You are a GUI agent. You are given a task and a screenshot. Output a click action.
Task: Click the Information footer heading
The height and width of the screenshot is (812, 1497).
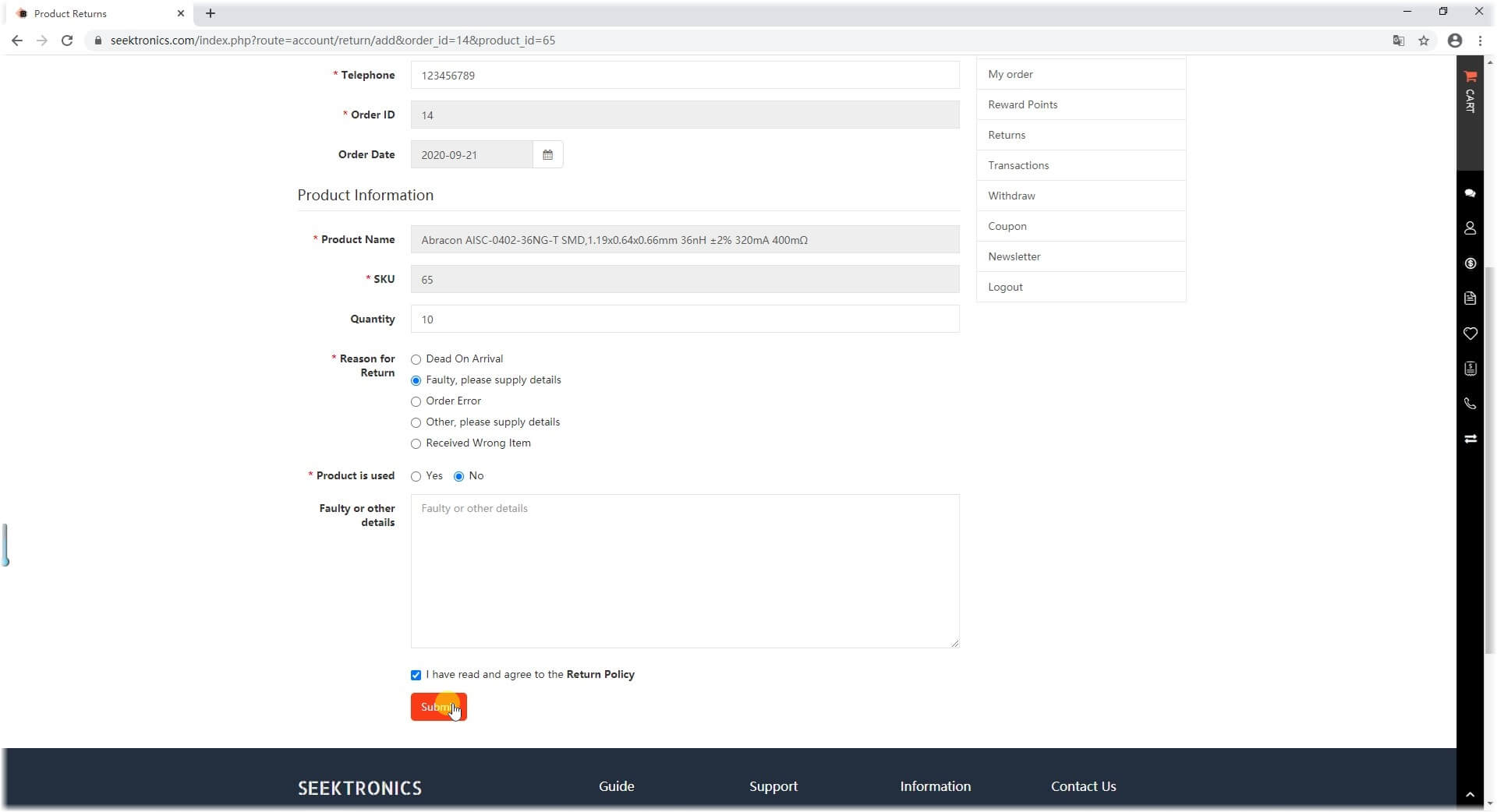pos(935,786)
